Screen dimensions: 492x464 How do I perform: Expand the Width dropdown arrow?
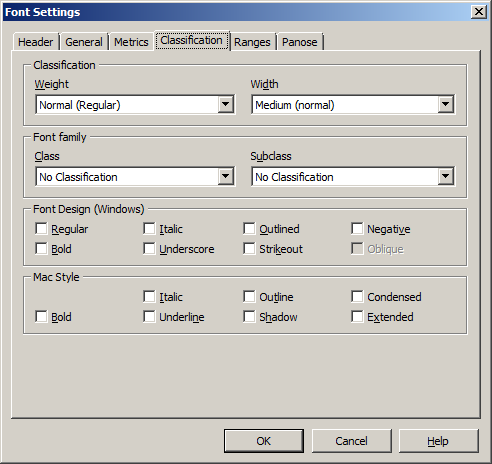pyautogui.click(x=446, y=105)
